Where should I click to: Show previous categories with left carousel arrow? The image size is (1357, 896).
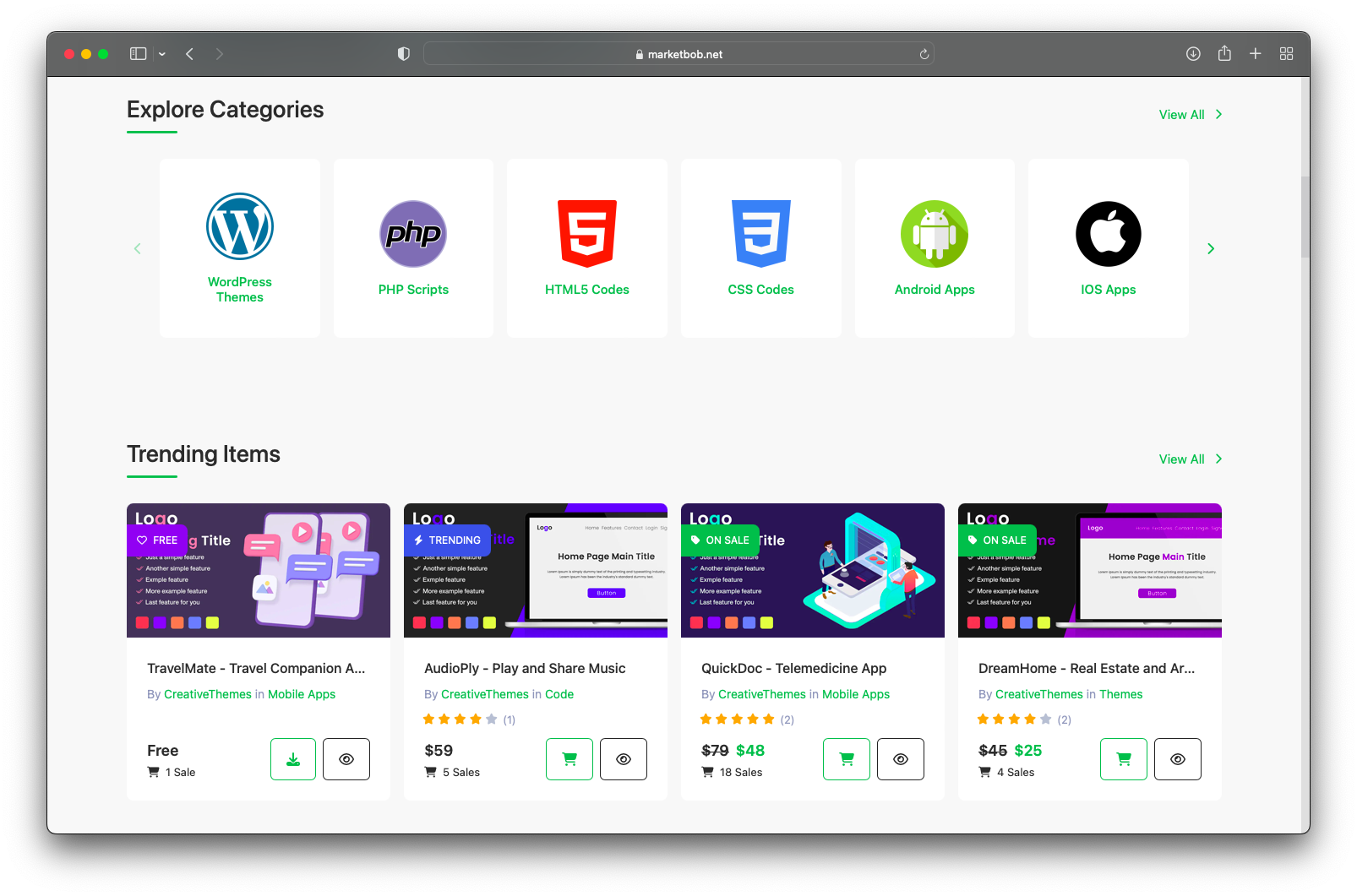click(138, 248)
